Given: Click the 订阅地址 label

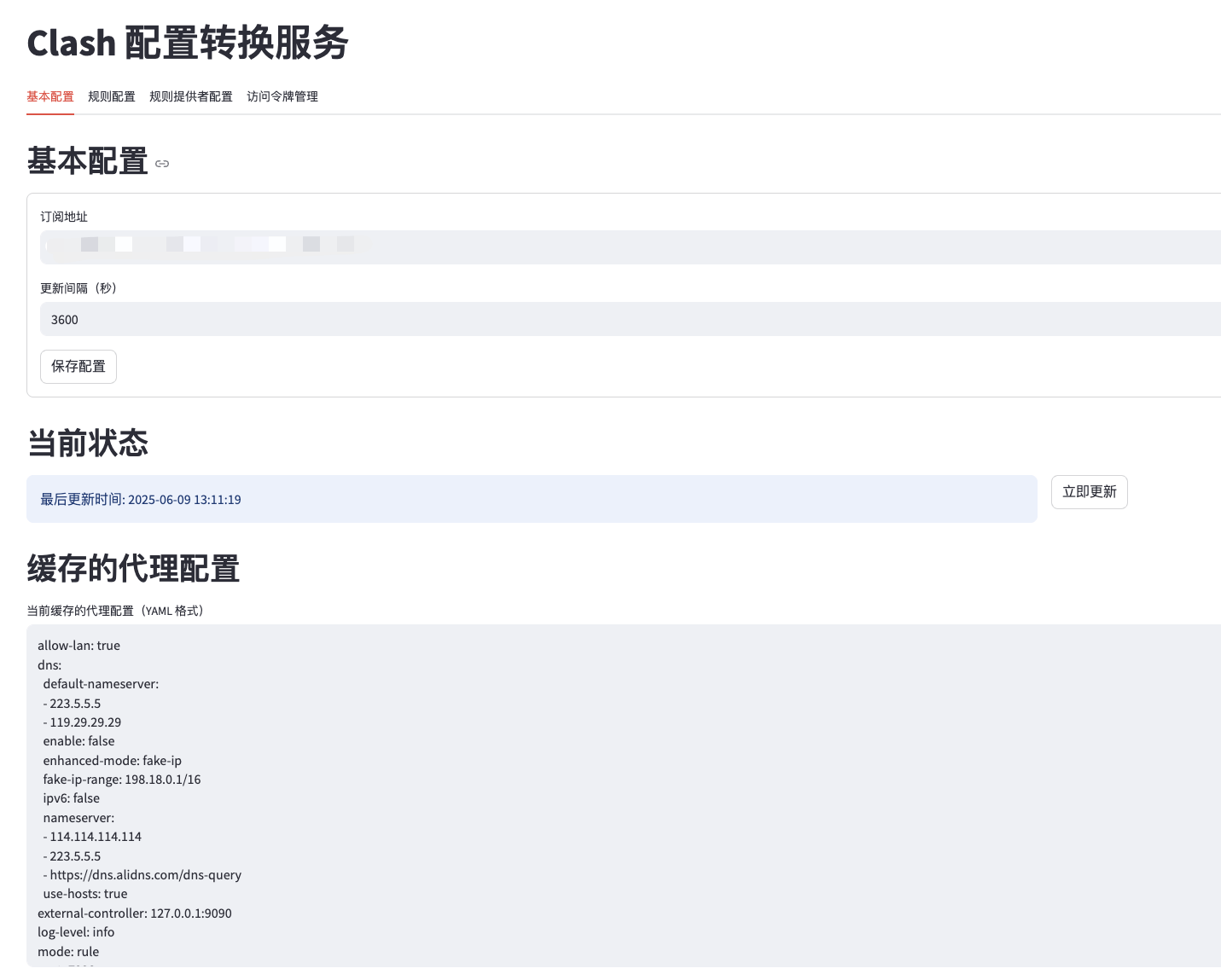Looking at the screenshot, I should tap(64, 217).
